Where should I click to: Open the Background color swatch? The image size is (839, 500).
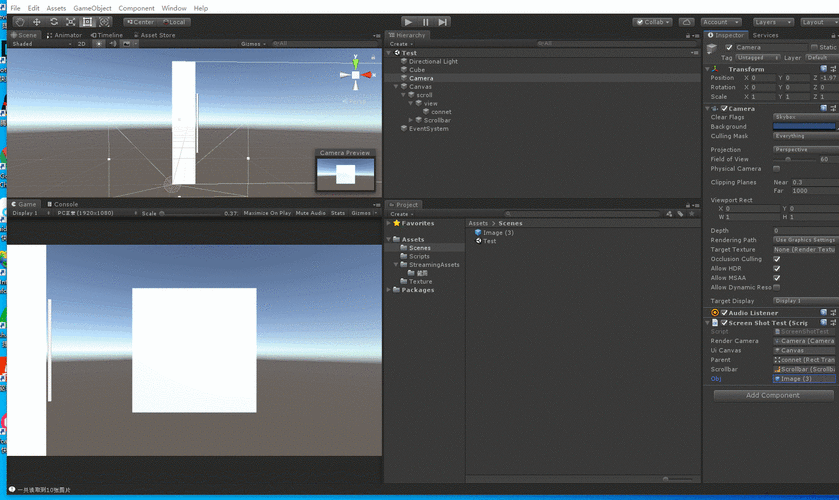tap(804, 127)
